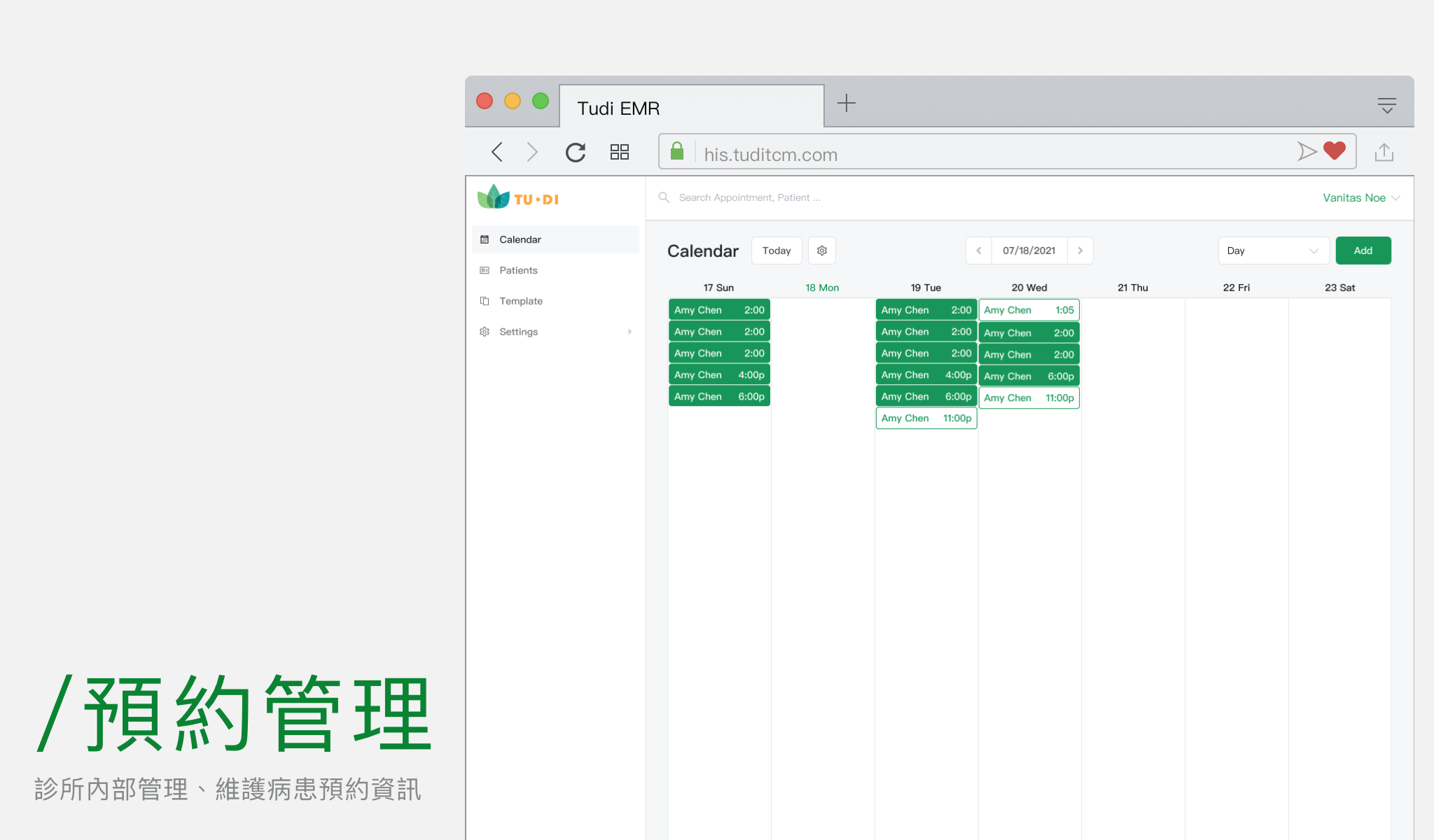Open the Vanitas Noe account dropdown
This screenshot has height=840, width=1434.
(1359, 197)
